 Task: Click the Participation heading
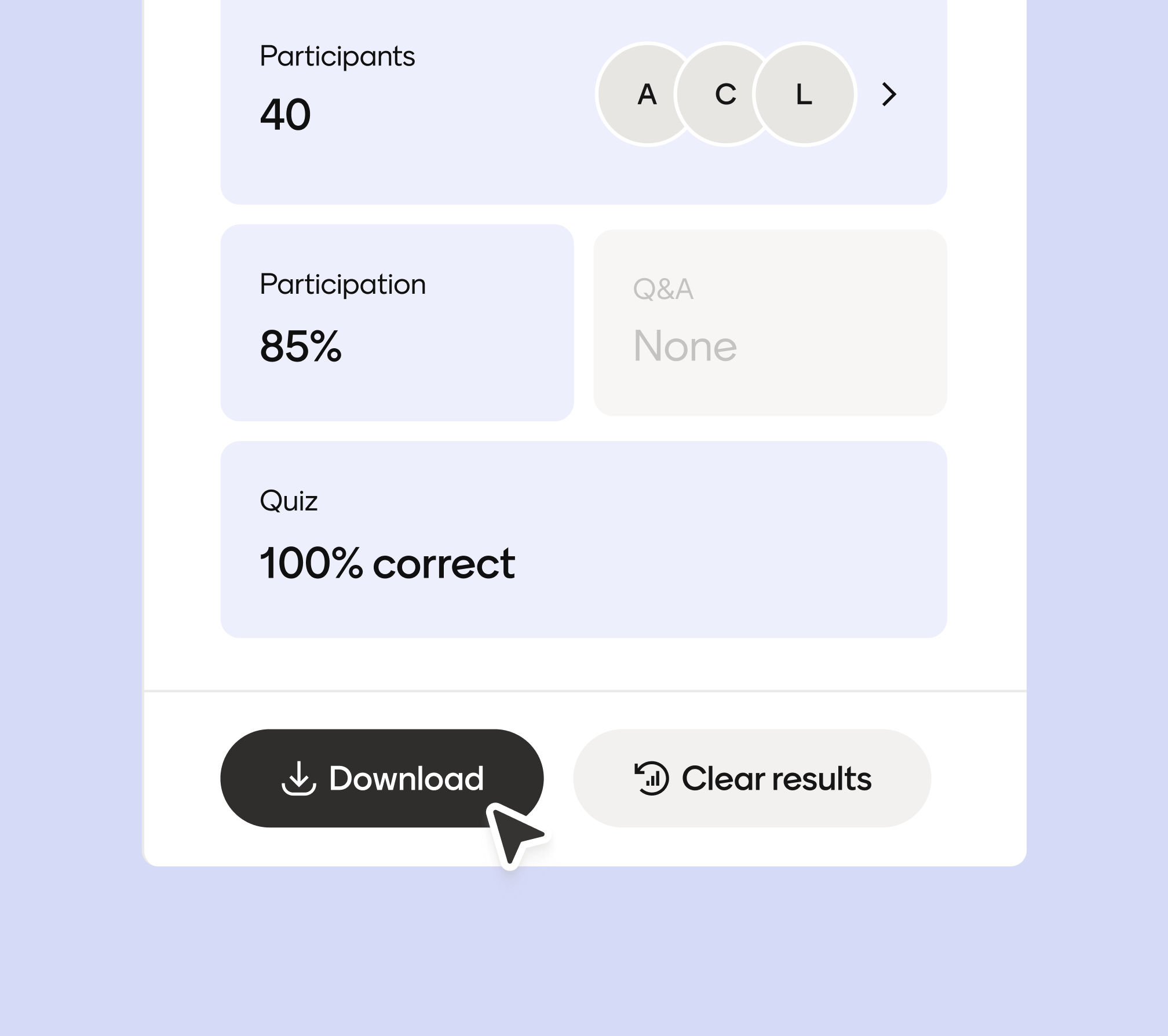tap(342, 284)
